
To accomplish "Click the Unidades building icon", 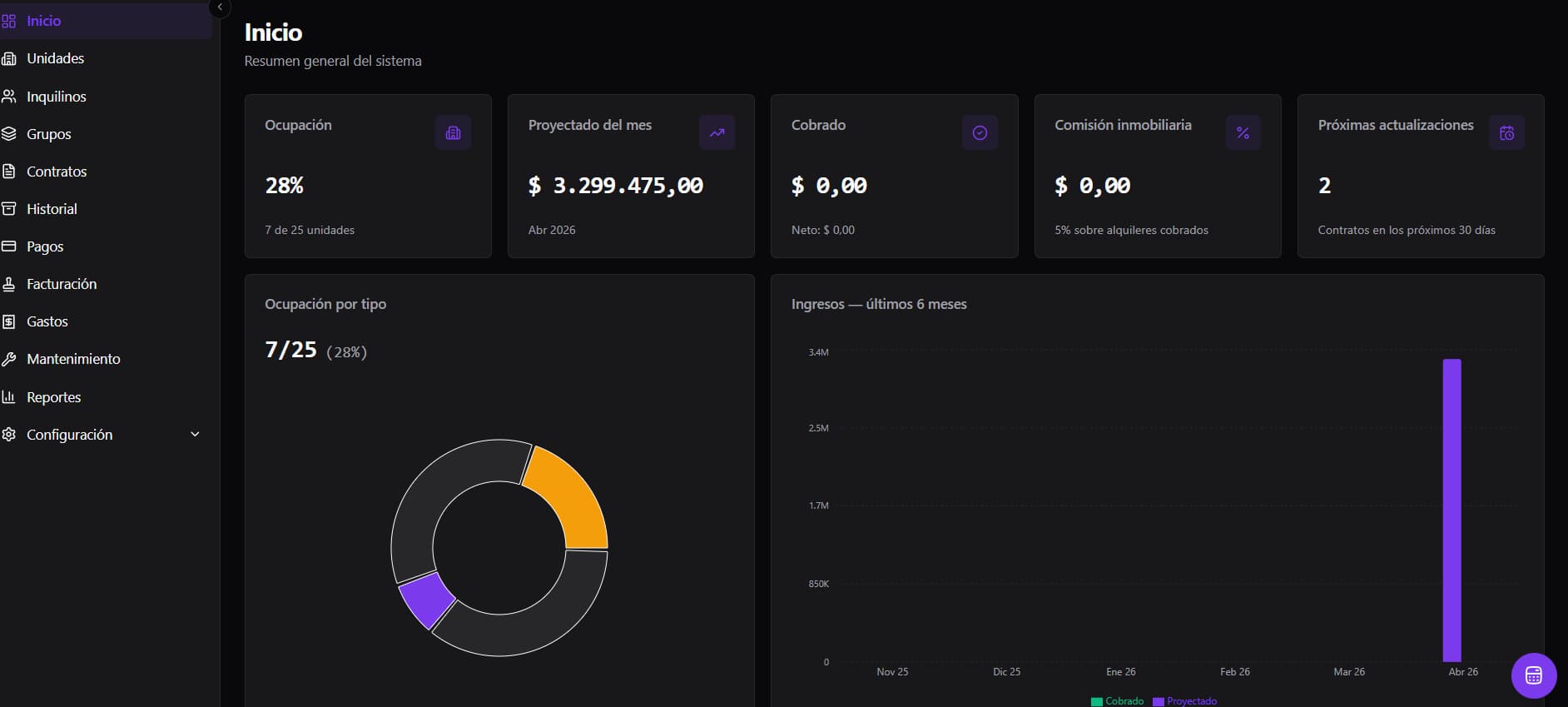I will pos(9,58).
